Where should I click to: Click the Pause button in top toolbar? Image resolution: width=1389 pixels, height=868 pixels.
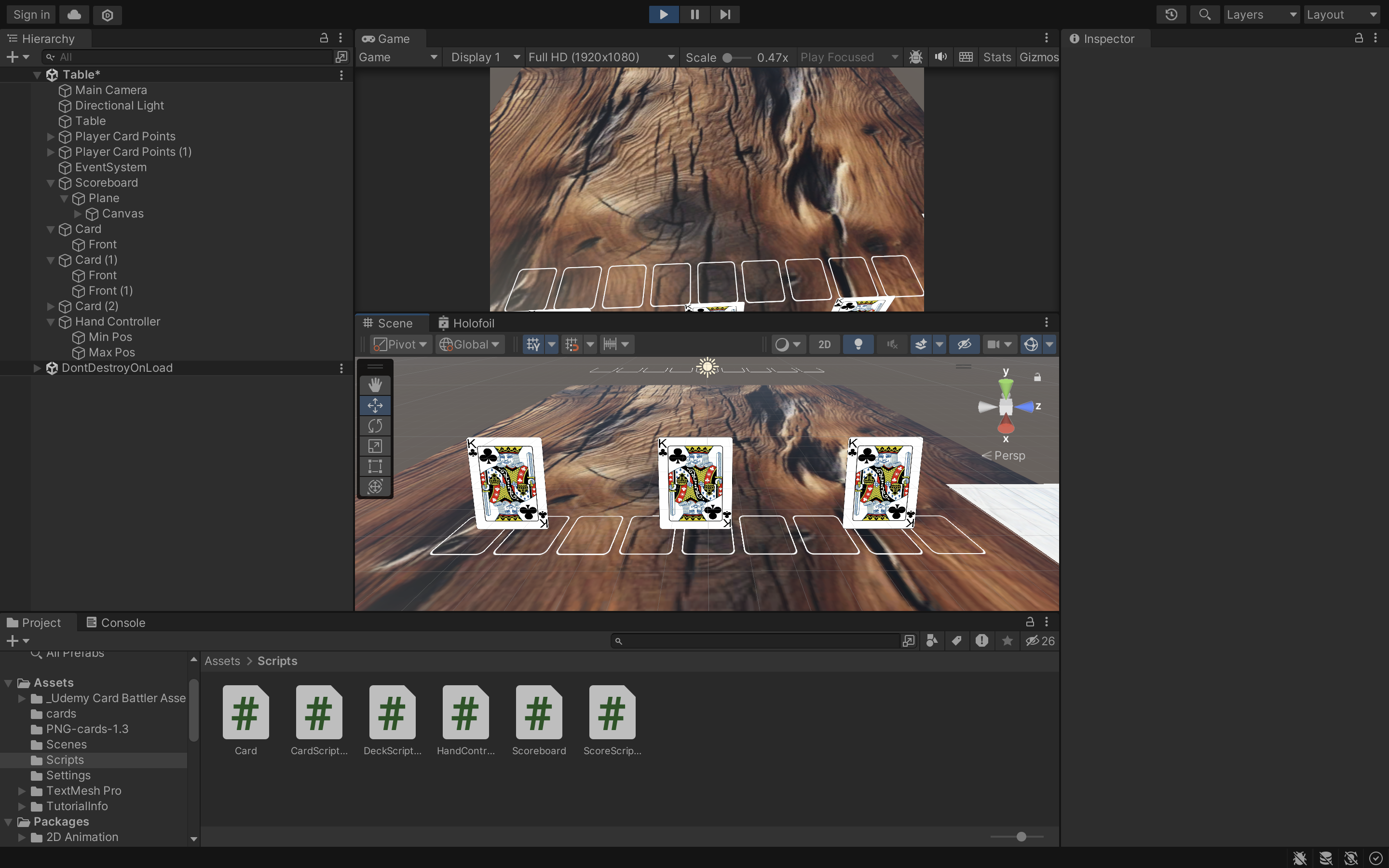coord(694,14)
